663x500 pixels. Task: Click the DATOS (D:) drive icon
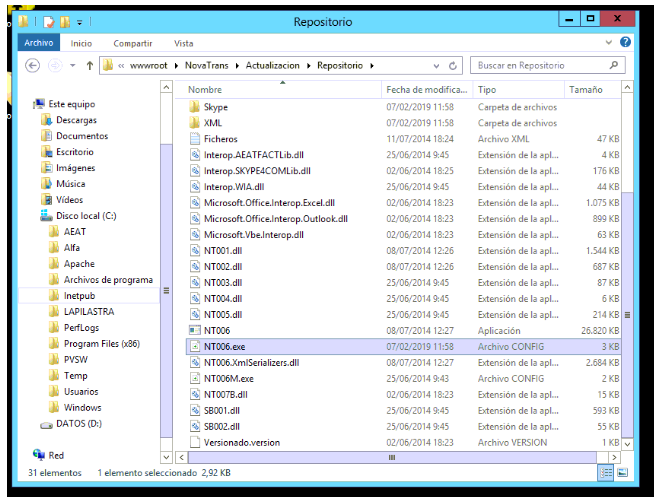pos(47,424)
